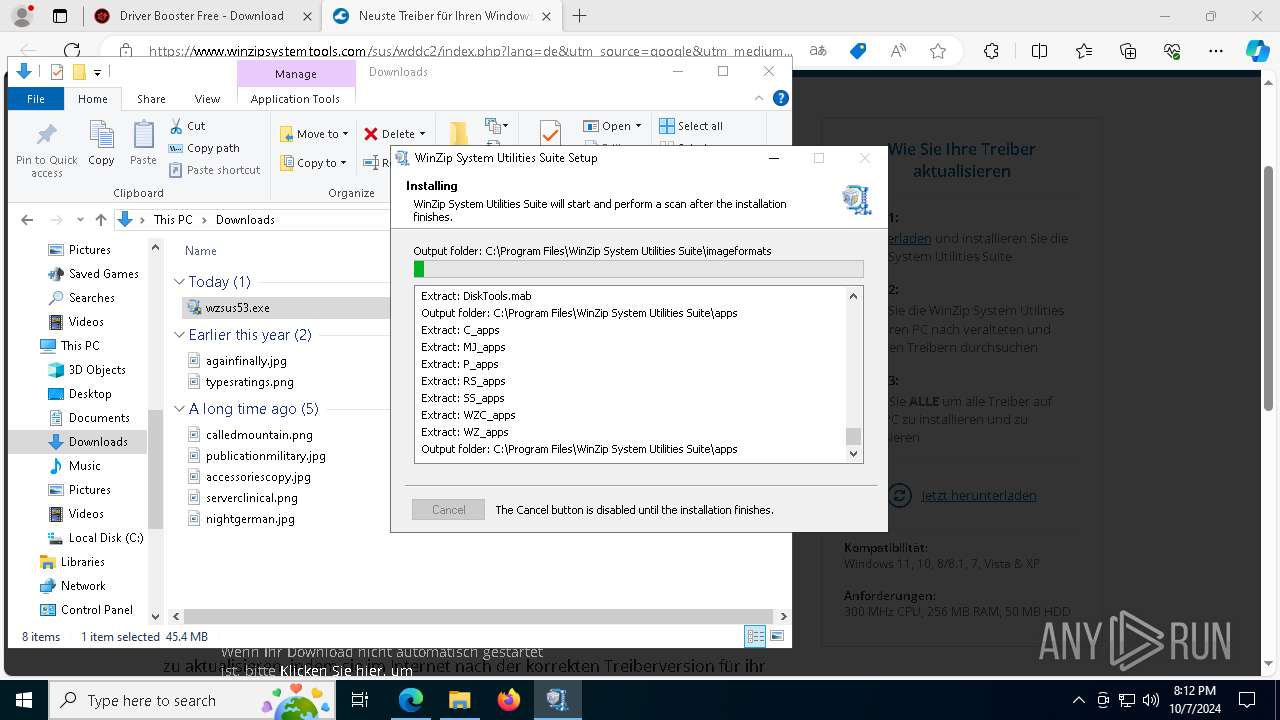Show hidden system tray icons

(1078, 700)
